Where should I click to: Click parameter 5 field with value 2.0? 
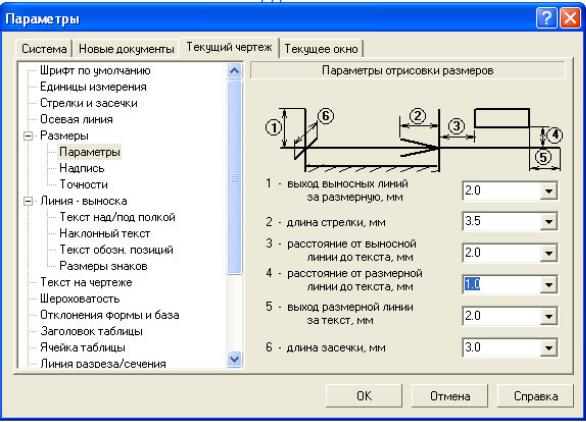click(x=501, y=317)
